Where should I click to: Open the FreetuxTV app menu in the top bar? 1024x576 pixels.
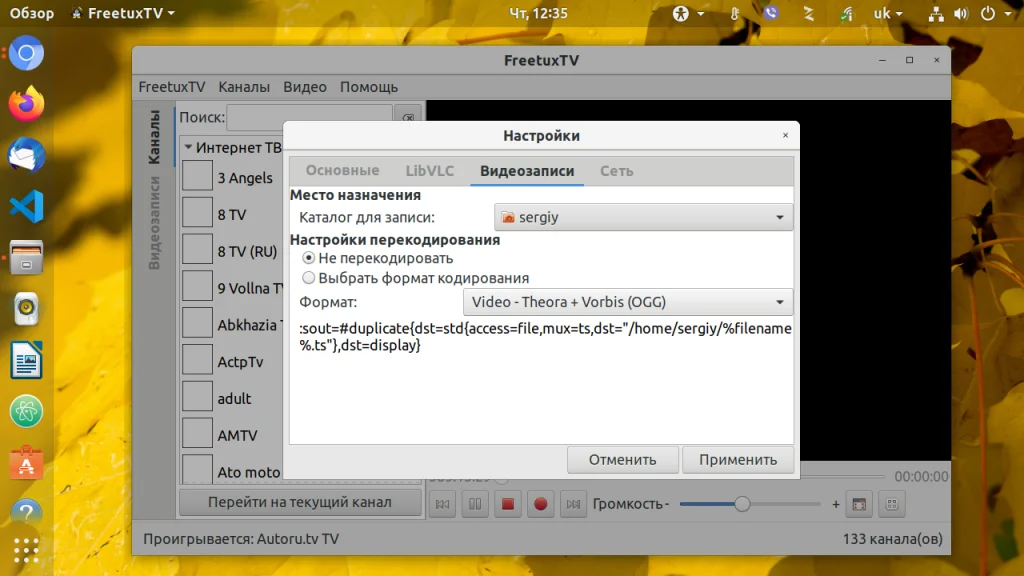tap(123, 13)
